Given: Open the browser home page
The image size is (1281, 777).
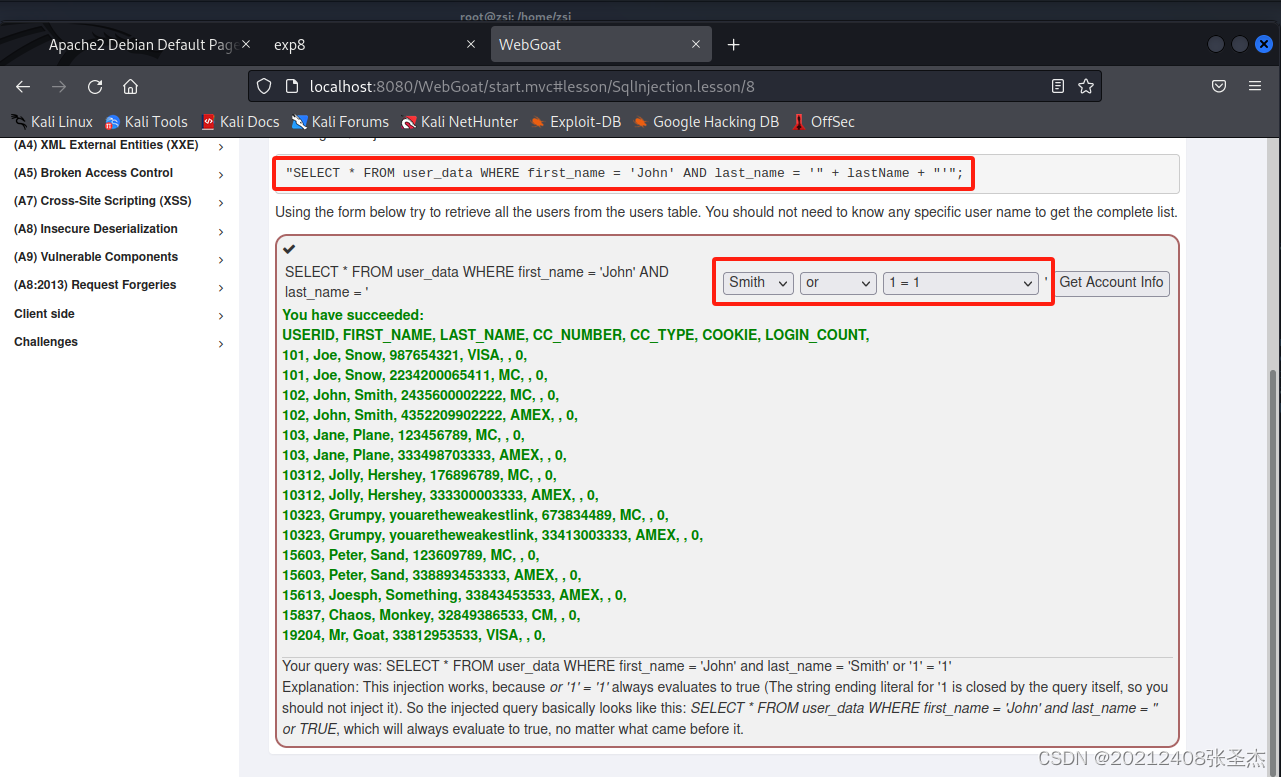Looking at the screenshot, I should click(130, 87).
